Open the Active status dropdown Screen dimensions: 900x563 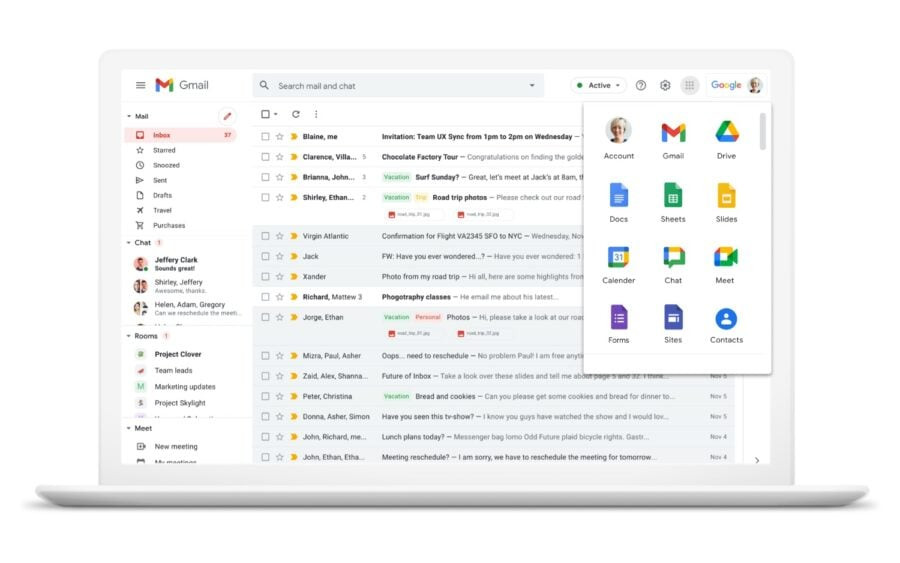599,86
